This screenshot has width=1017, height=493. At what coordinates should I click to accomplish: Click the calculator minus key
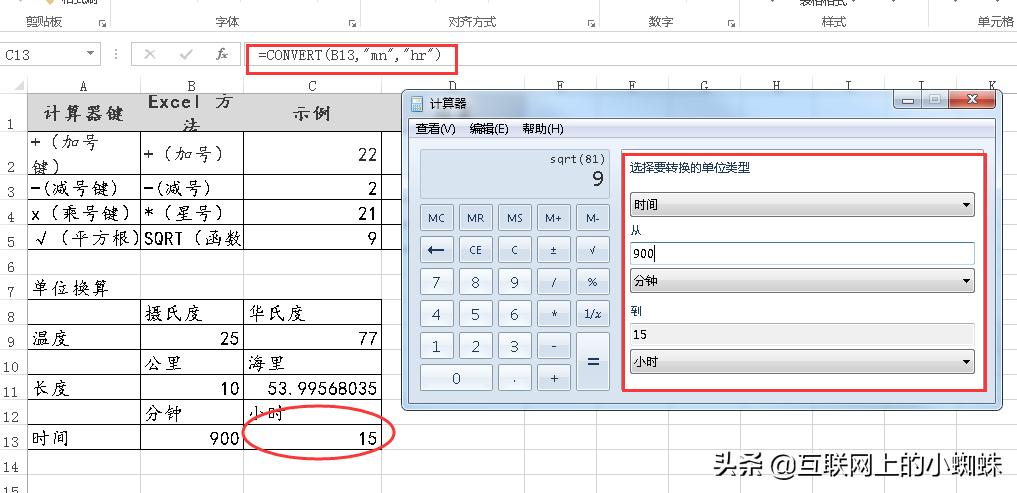pos(553,346)
